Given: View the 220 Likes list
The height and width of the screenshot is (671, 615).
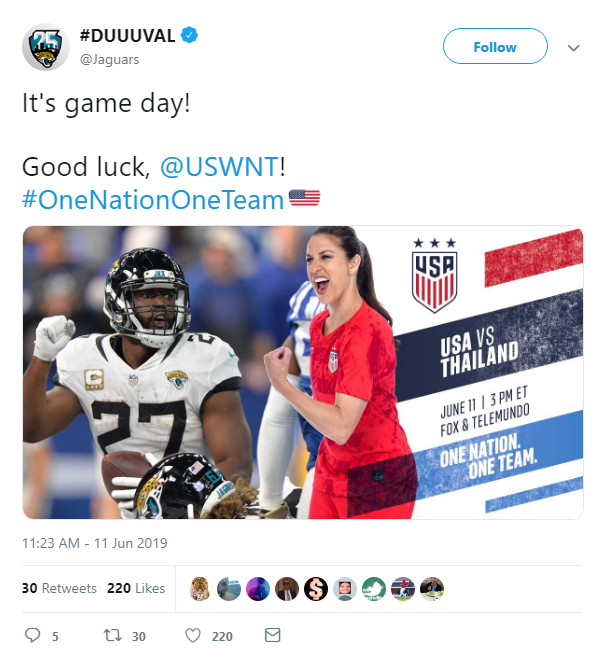Looking at the screenshot, I should pos(136,588).
